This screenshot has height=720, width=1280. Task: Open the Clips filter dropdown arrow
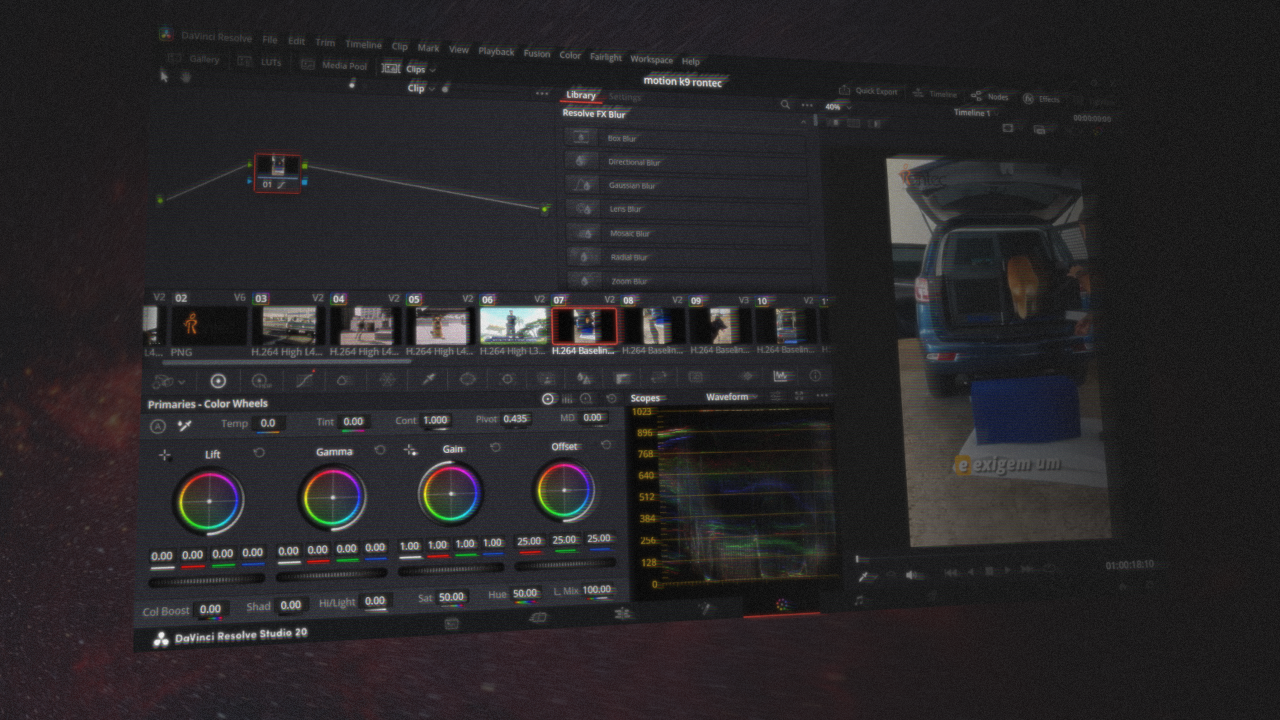(x=432, y=70)
